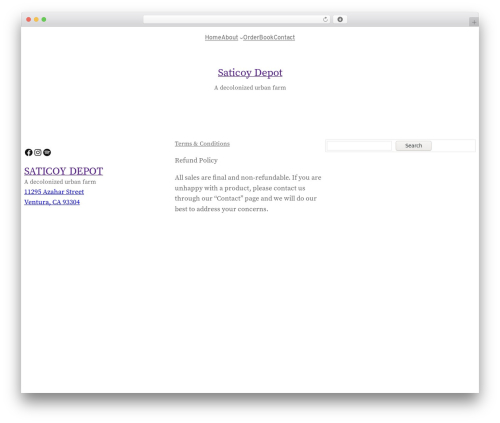Open the Ventura, CA 93304 link
This screenshot has width=500, height=423.
click(52, 202)
